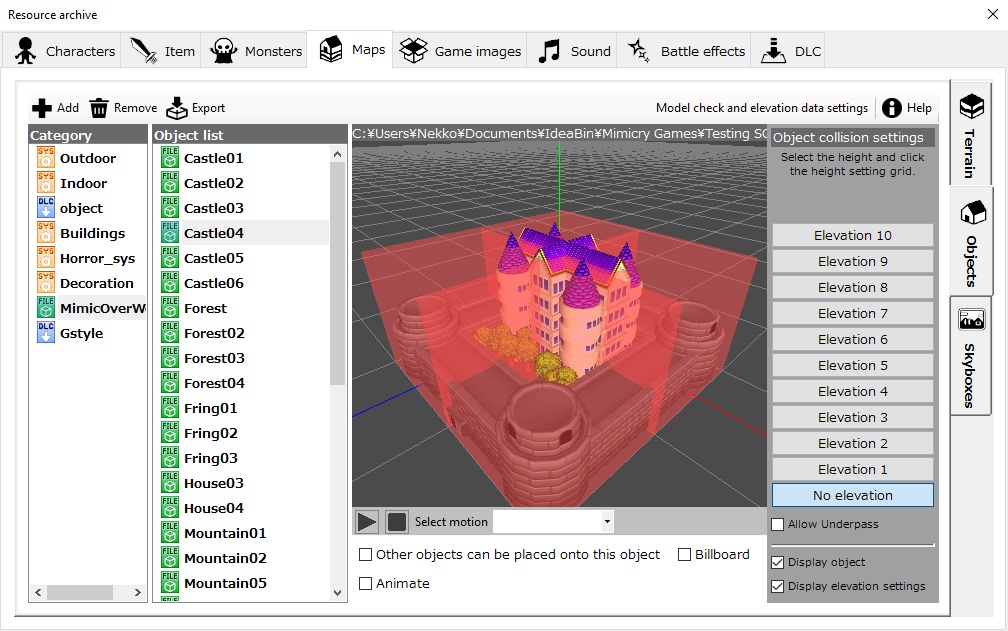Enable Other objects can be placed onto this object

(x=365, y=555)
